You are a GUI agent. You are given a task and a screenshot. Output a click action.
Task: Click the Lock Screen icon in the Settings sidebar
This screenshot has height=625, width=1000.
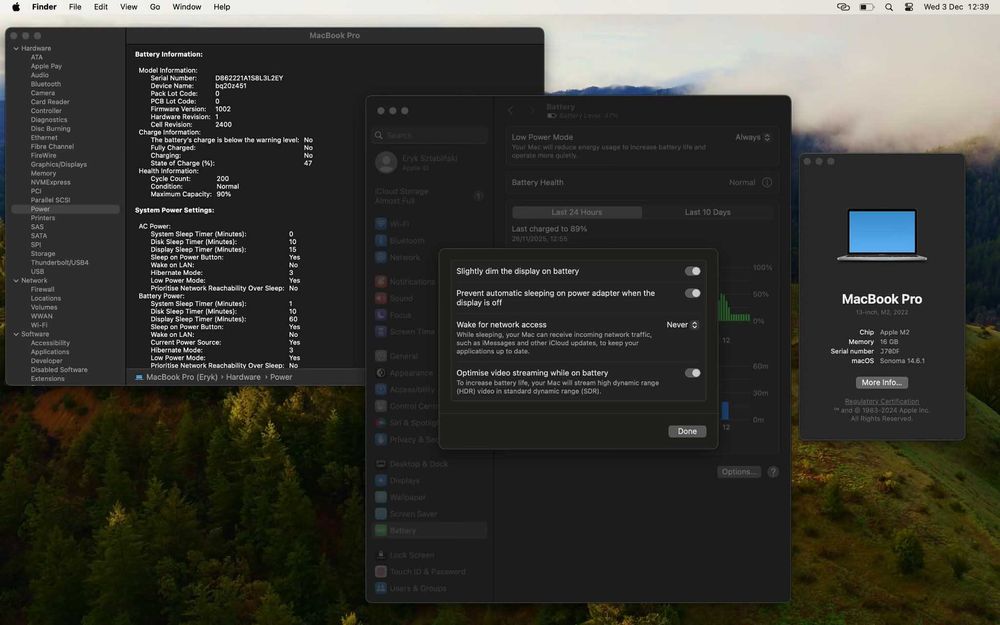point(381,555)
